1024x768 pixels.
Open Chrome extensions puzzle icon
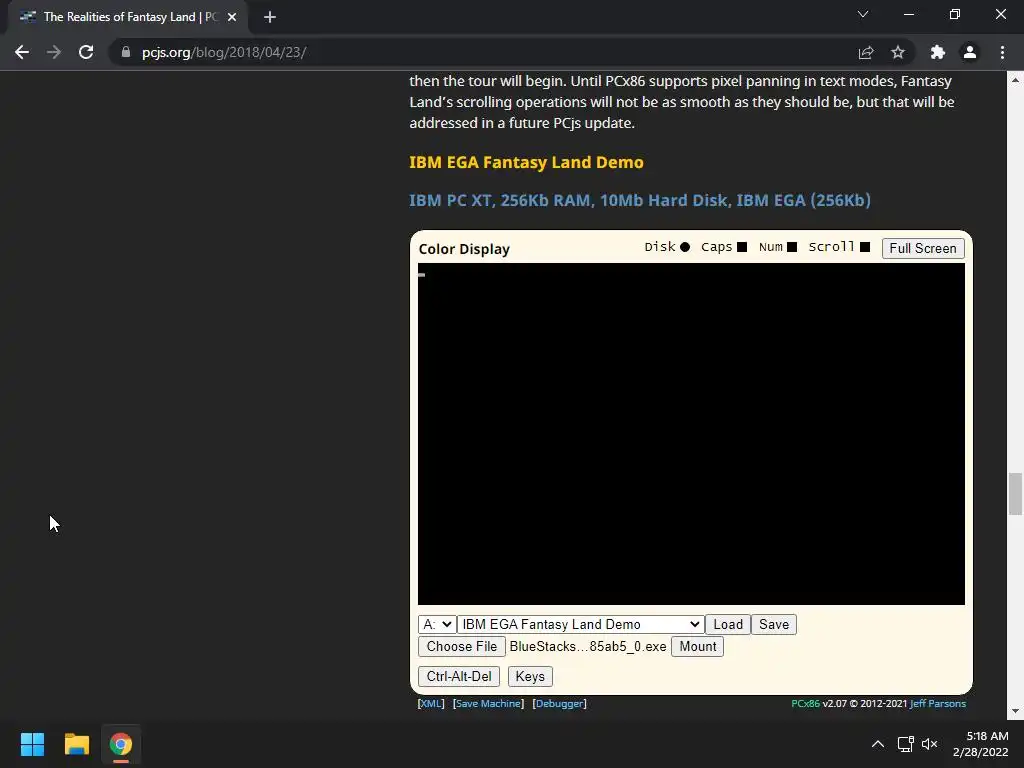(x=938, y=52)
